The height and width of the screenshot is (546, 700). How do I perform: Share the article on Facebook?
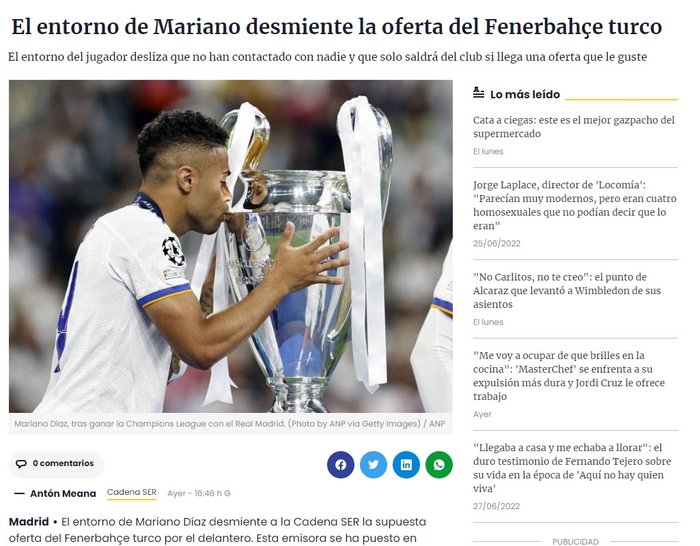(341, 465)
